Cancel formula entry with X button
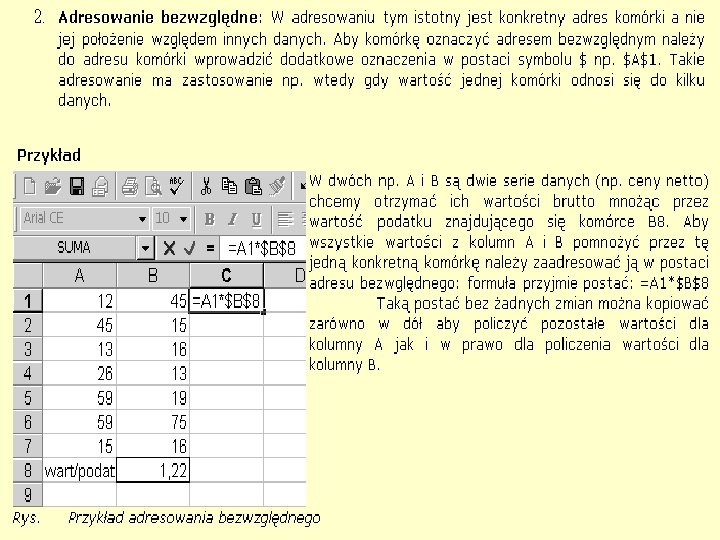720x540 pixels. [169, 248]
